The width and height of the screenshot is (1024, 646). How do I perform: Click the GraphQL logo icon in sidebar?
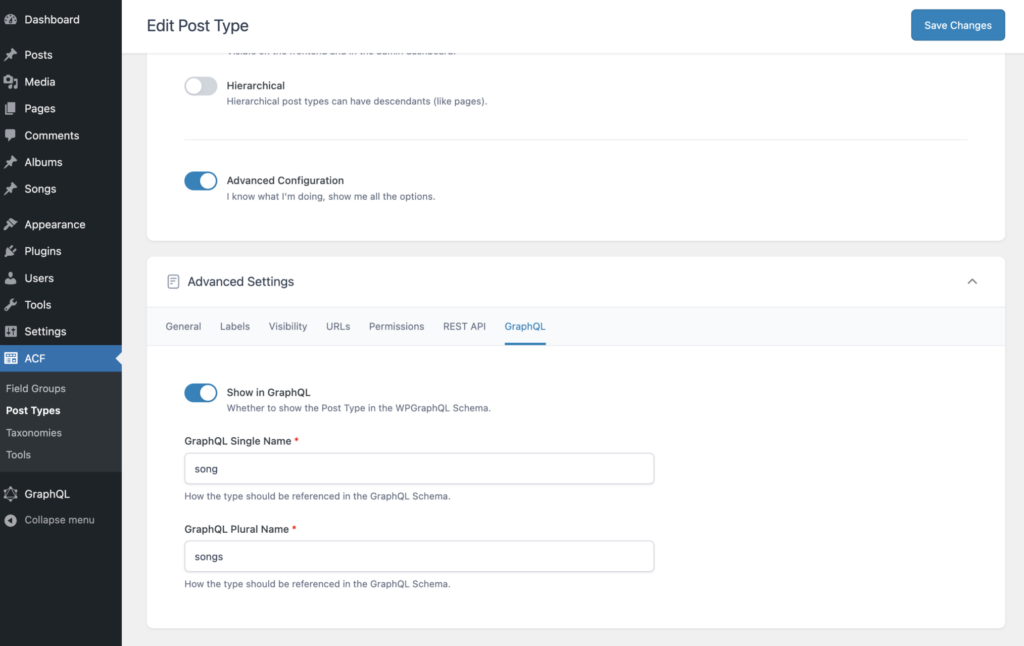11,494
